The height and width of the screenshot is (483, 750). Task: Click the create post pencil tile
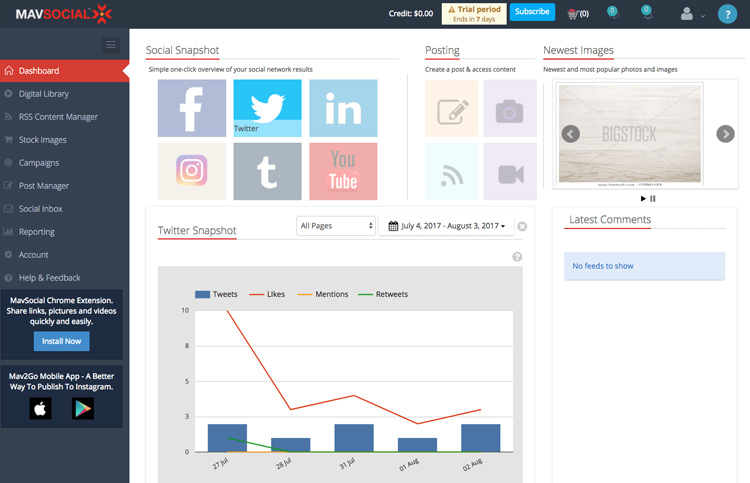coord(452,108)
